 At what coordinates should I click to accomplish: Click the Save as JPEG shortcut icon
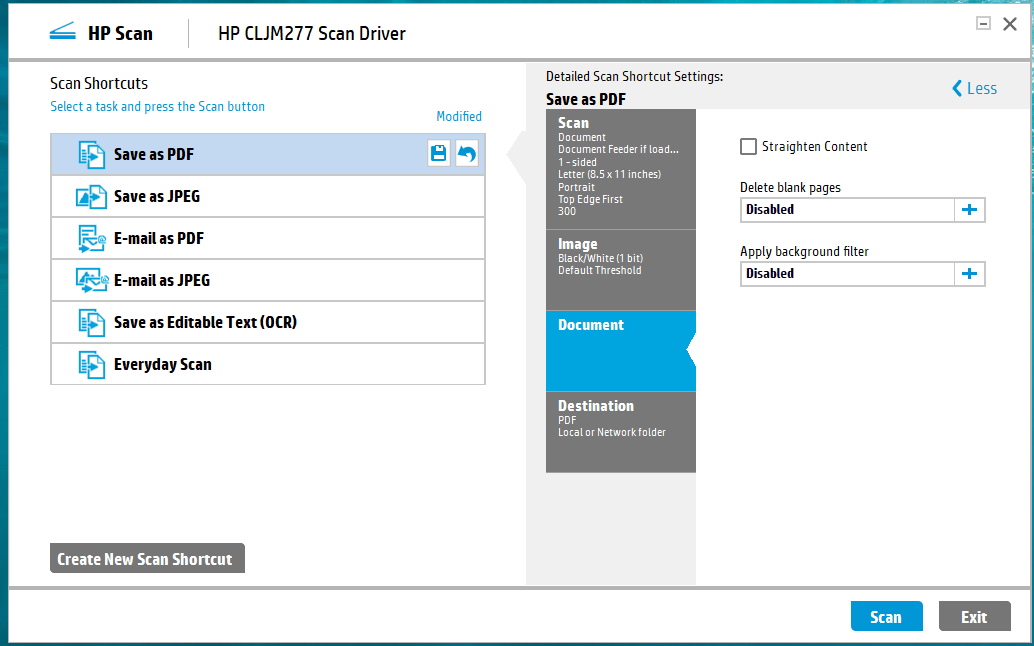tap(91, 197)
